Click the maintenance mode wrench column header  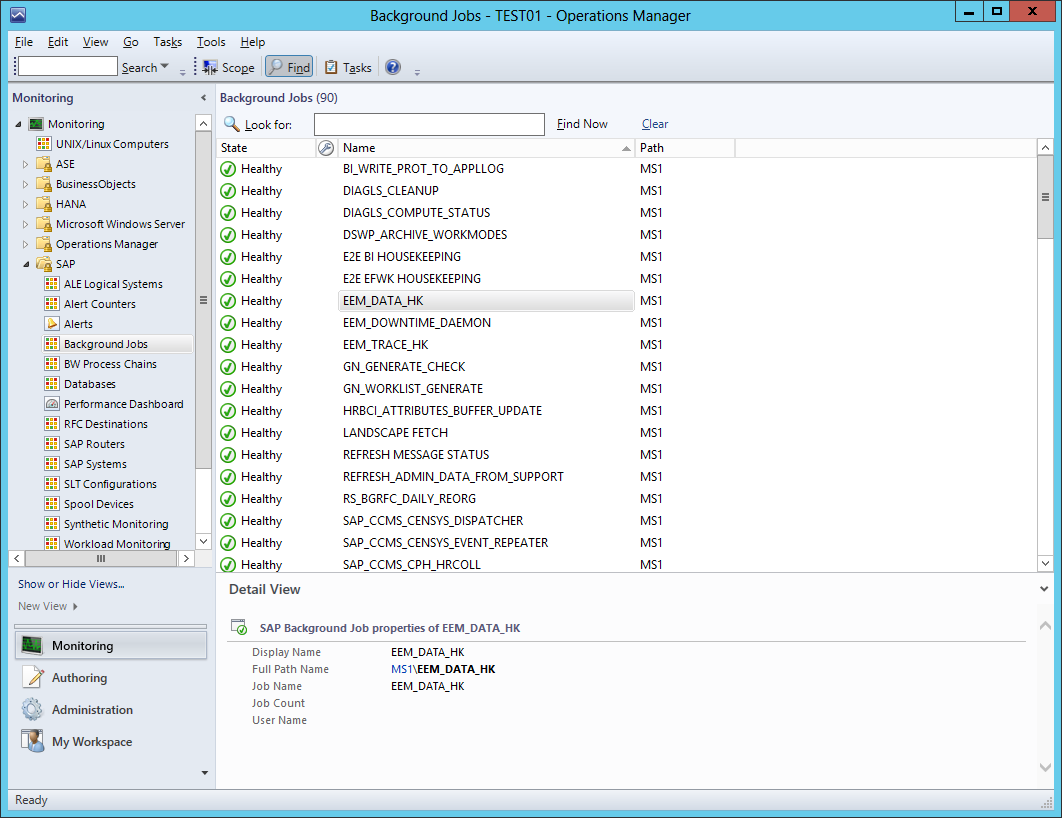326,148
